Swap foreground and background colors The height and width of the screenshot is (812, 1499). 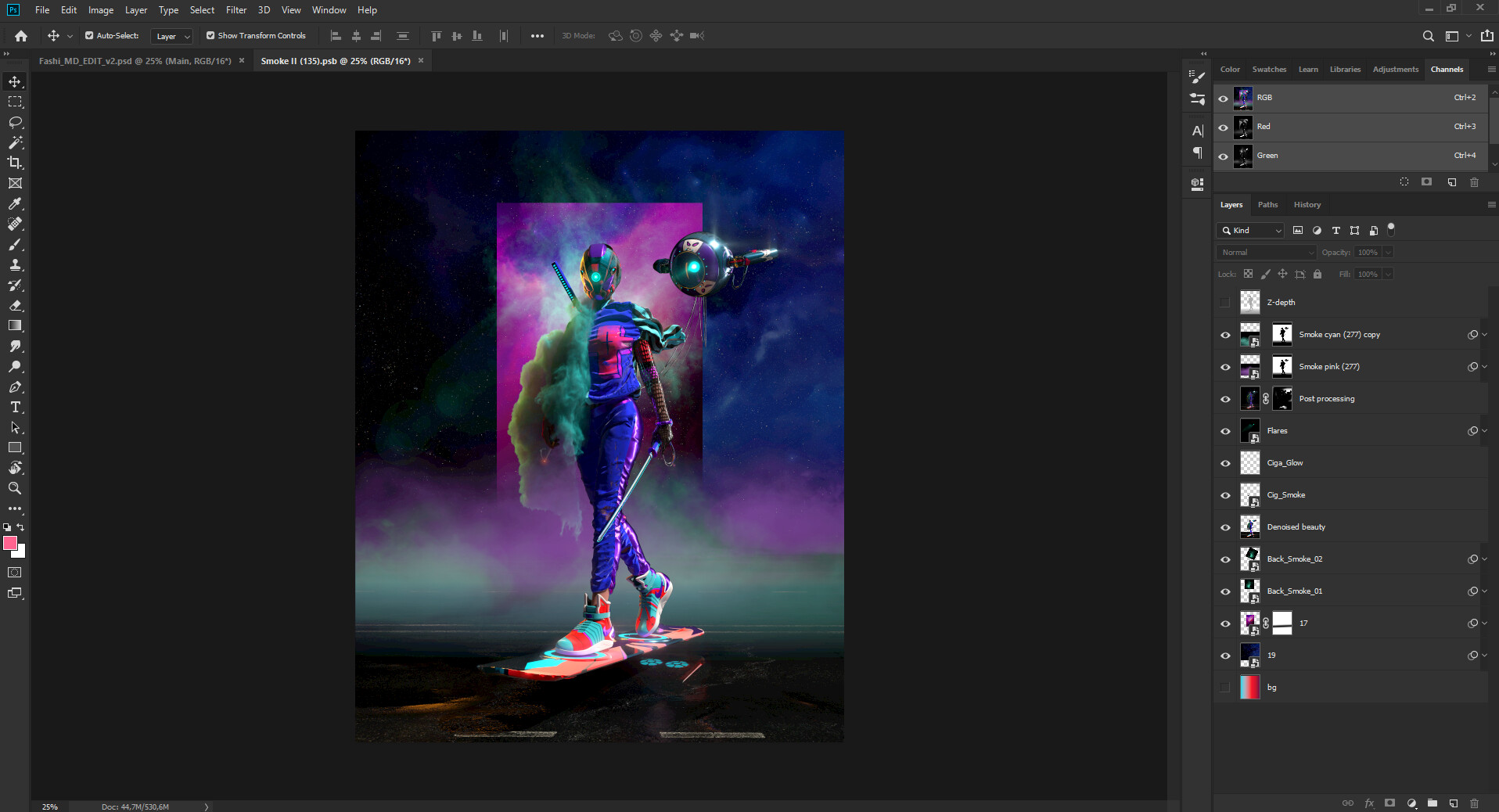[x=21, y=527]
